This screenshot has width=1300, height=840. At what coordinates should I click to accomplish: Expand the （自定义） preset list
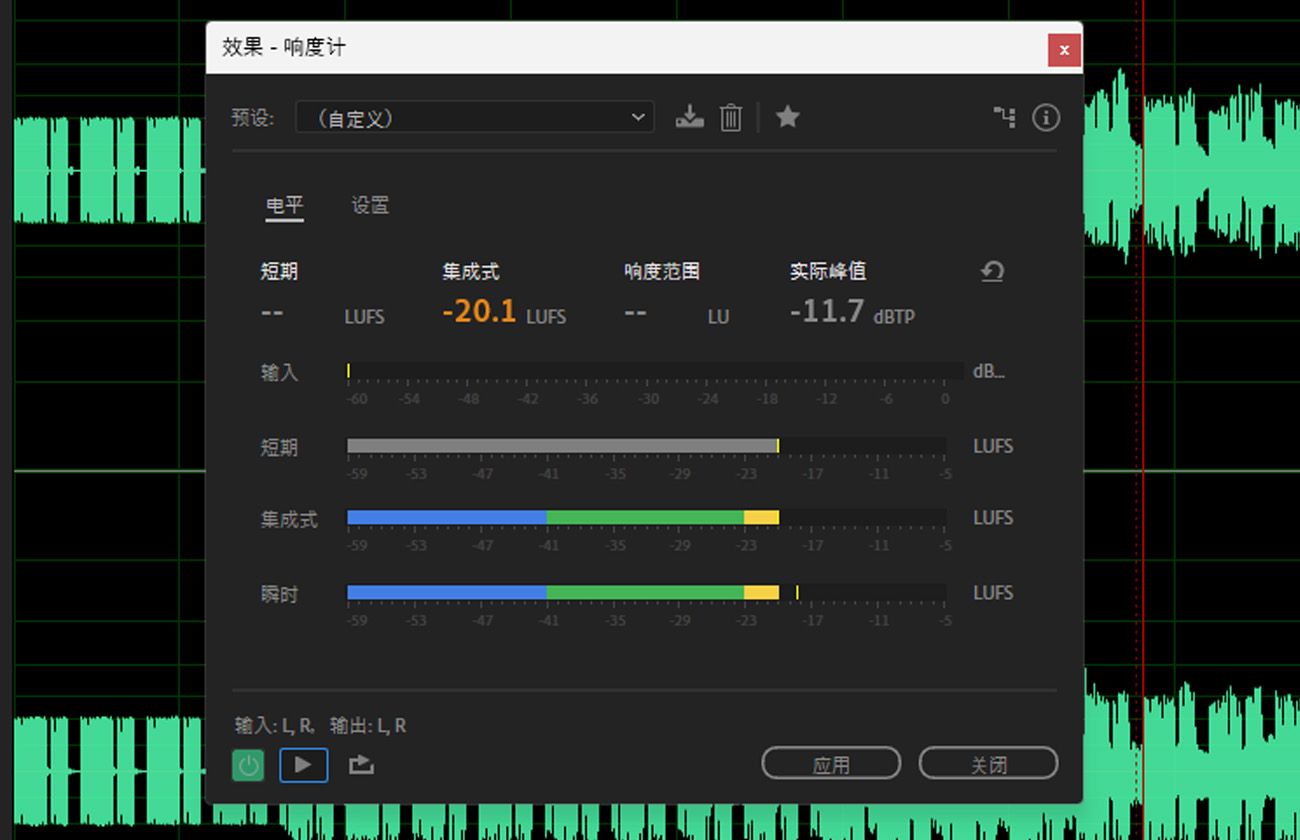(x=638, y=117)
